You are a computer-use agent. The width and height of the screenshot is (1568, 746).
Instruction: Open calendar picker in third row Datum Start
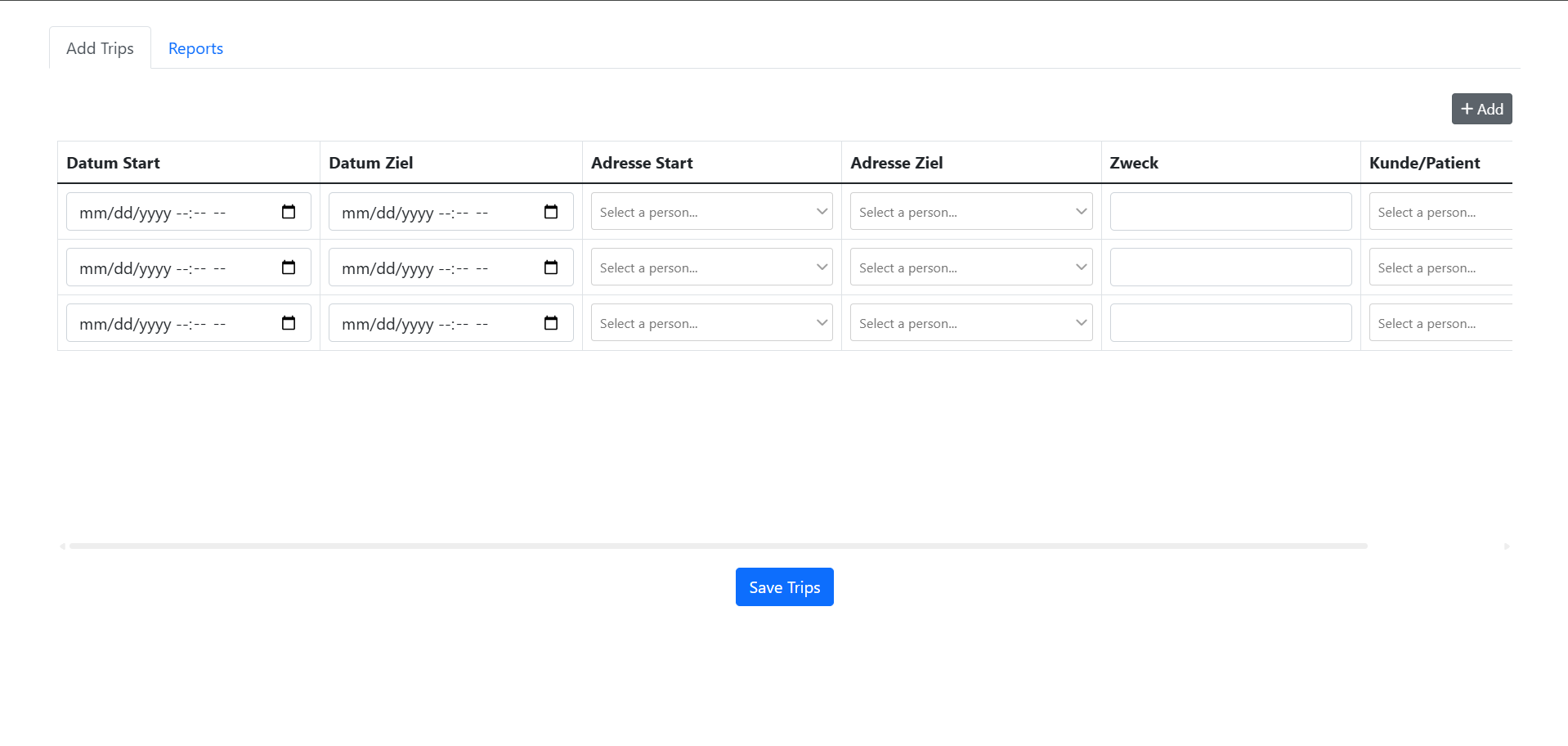(x=289, y=323)
